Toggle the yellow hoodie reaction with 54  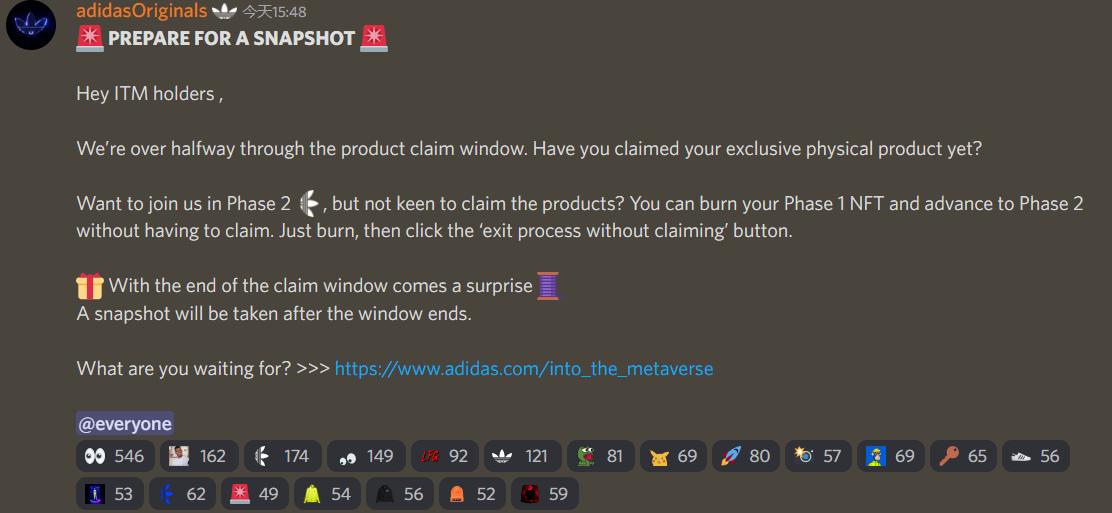(328, 493)
